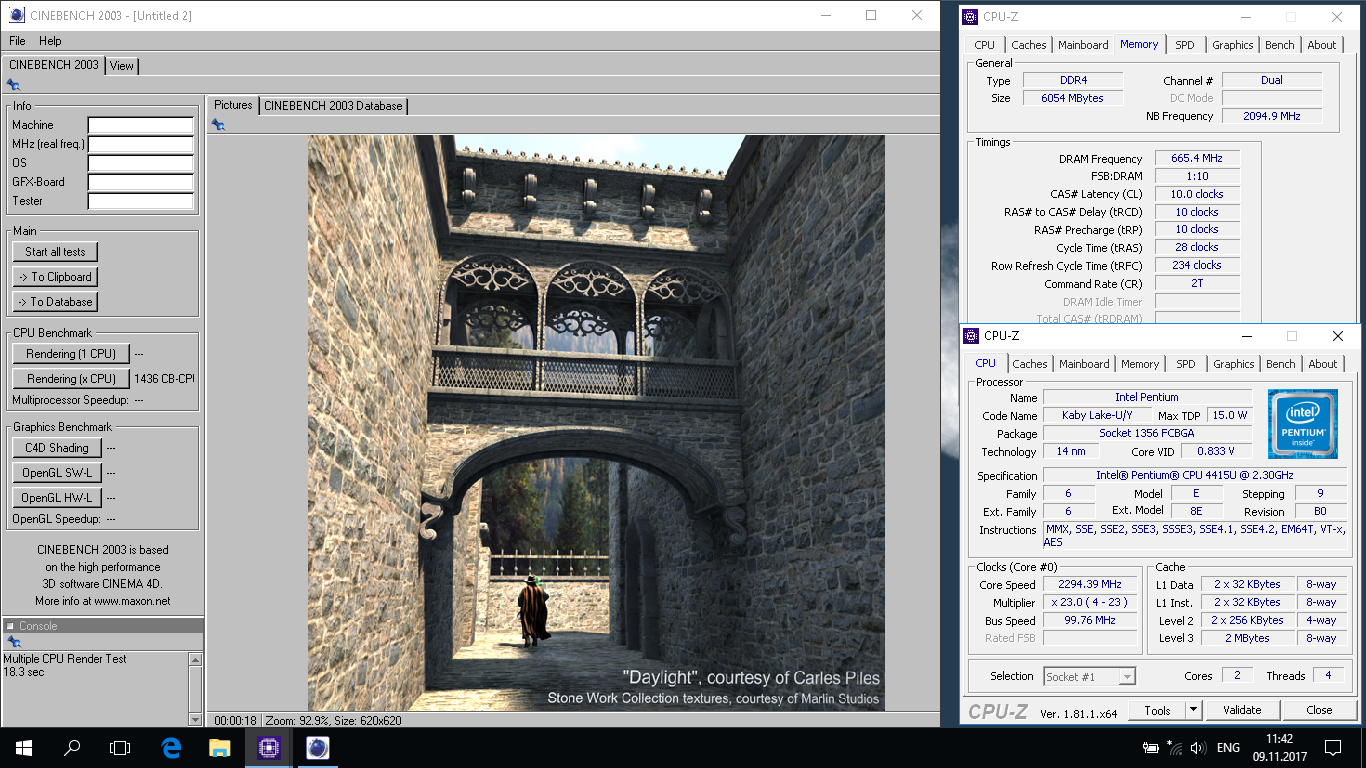Image resolution: width=1366 pixels, height=768 pixels.
Task: Run the C4D Shading benchmark
Action: (57, 448)
